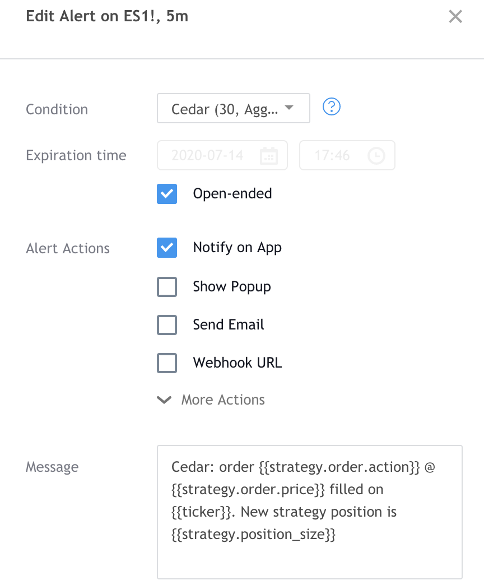Expand the More Actions section
Screen dimensions: 484x585
pyautogui.click(x=211, y=400)
